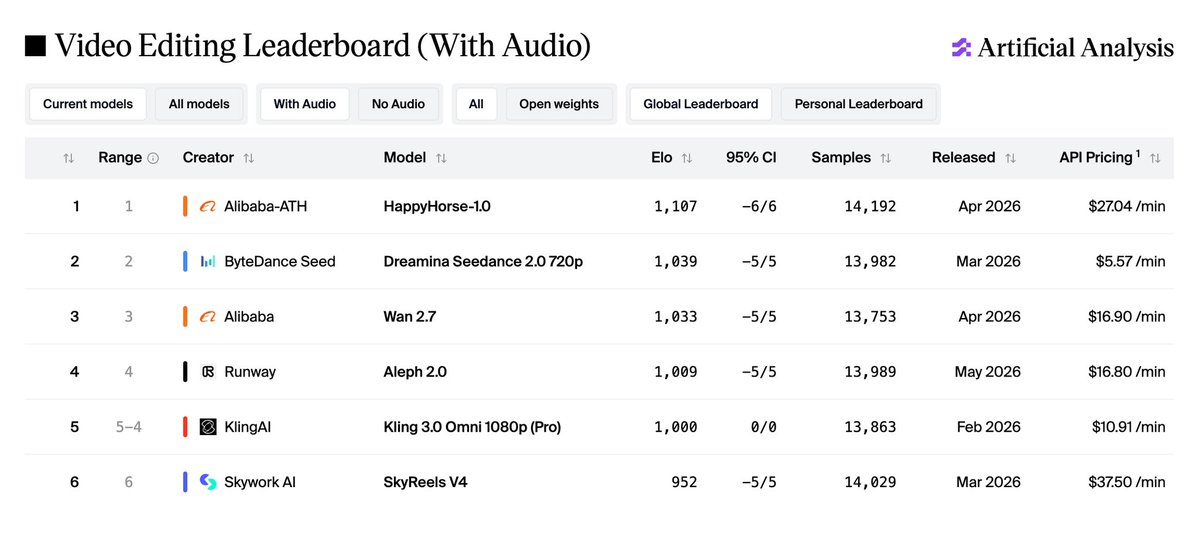This screenshot has height=534, width=1199.
Task: Open the Range column info icon
Action: [153, 158]
